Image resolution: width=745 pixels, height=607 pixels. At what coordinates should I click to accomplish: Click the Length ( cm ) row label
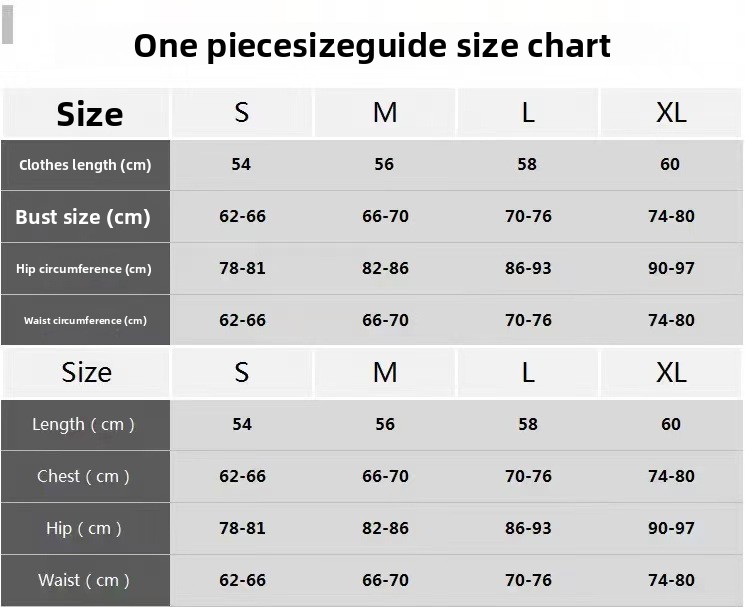(83, 424)
